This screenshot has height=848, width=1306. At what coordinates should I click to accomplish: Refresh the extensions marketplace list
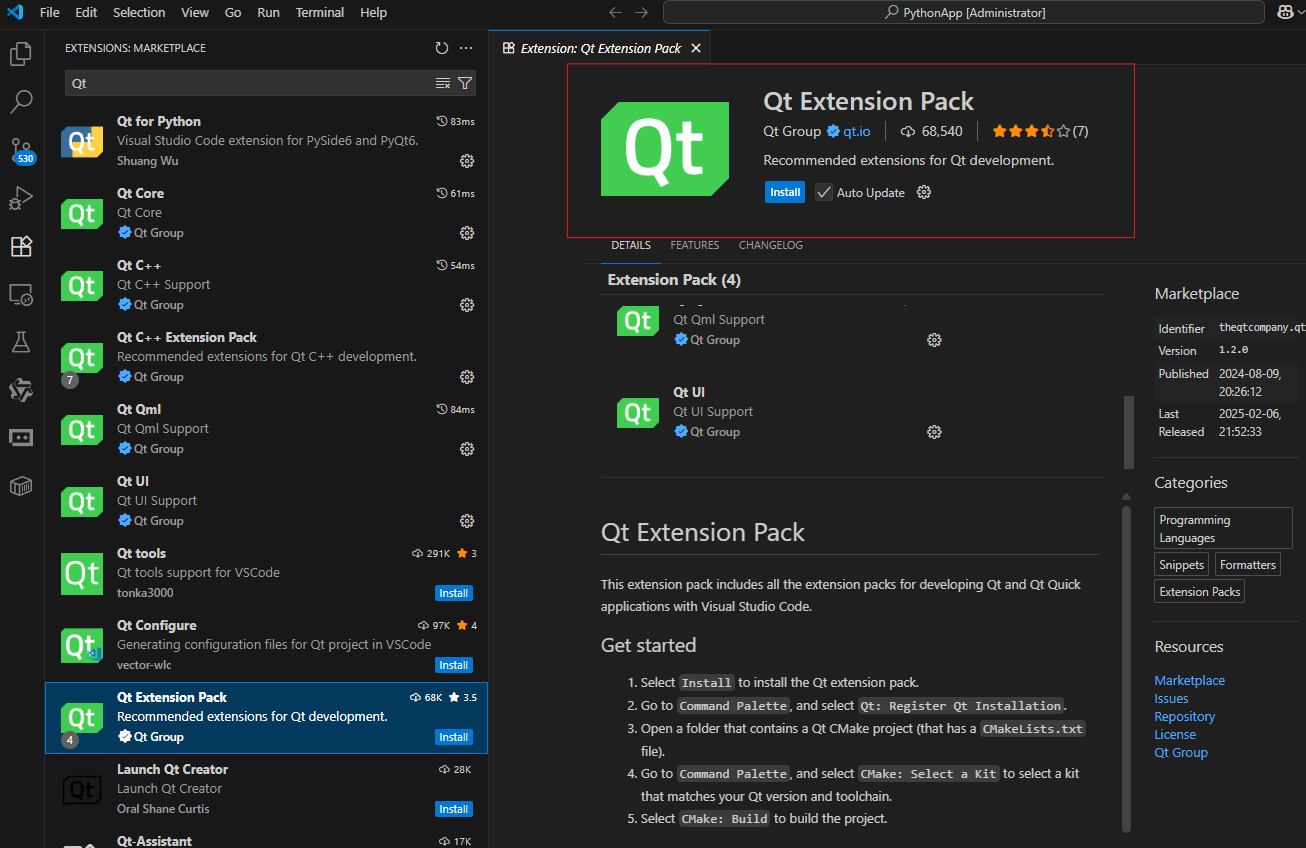pyautogui.click(x=442, y=48)
